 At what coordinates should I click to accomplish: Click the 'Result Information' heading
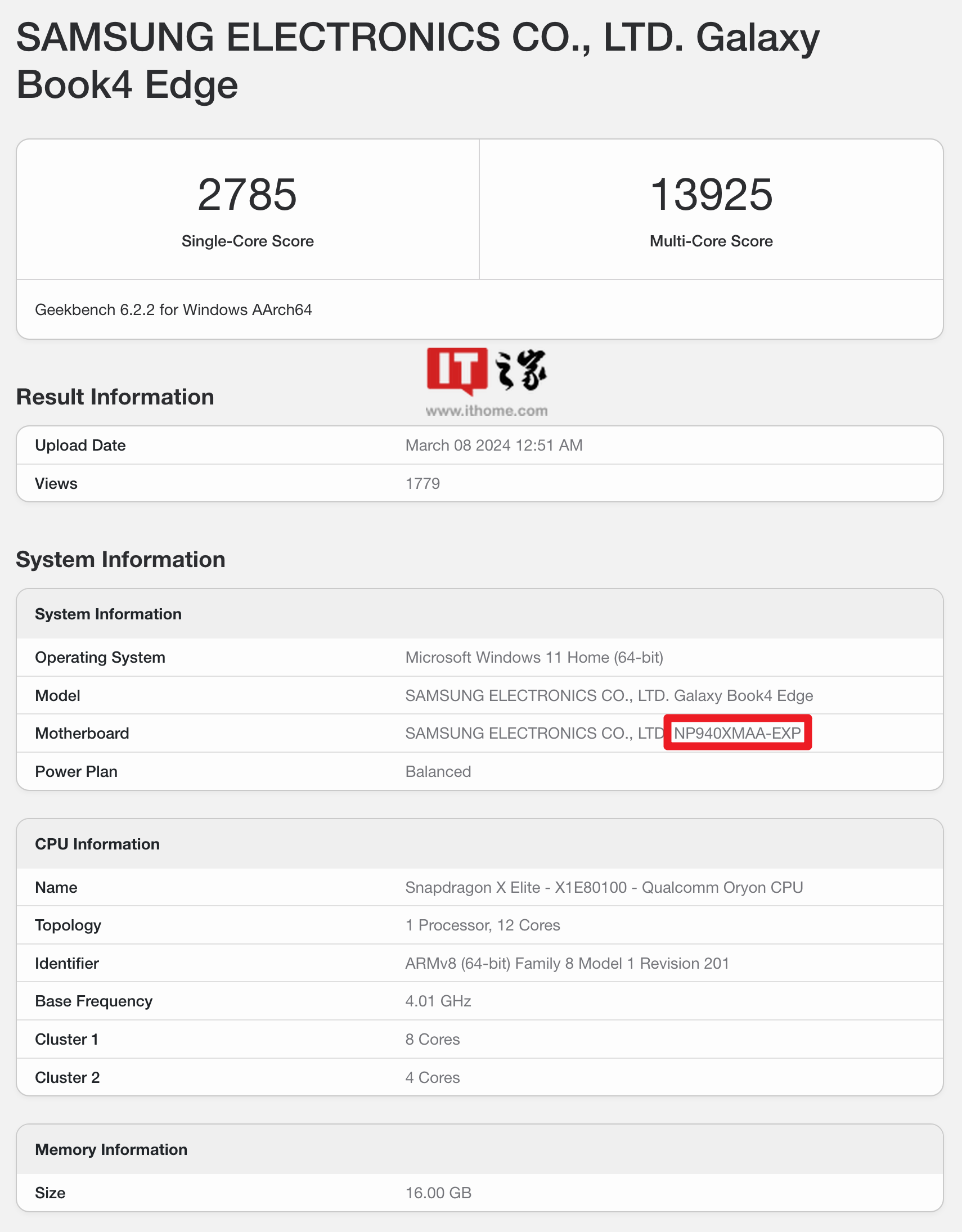[x=115, y=397]
